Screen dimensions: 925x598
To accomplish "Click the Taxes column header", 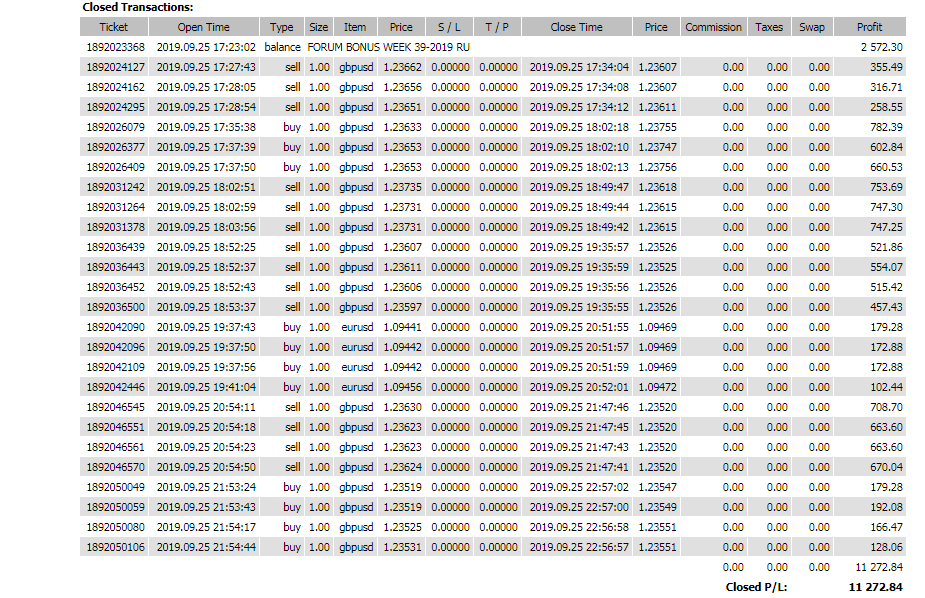I will (x=769, y=27).
